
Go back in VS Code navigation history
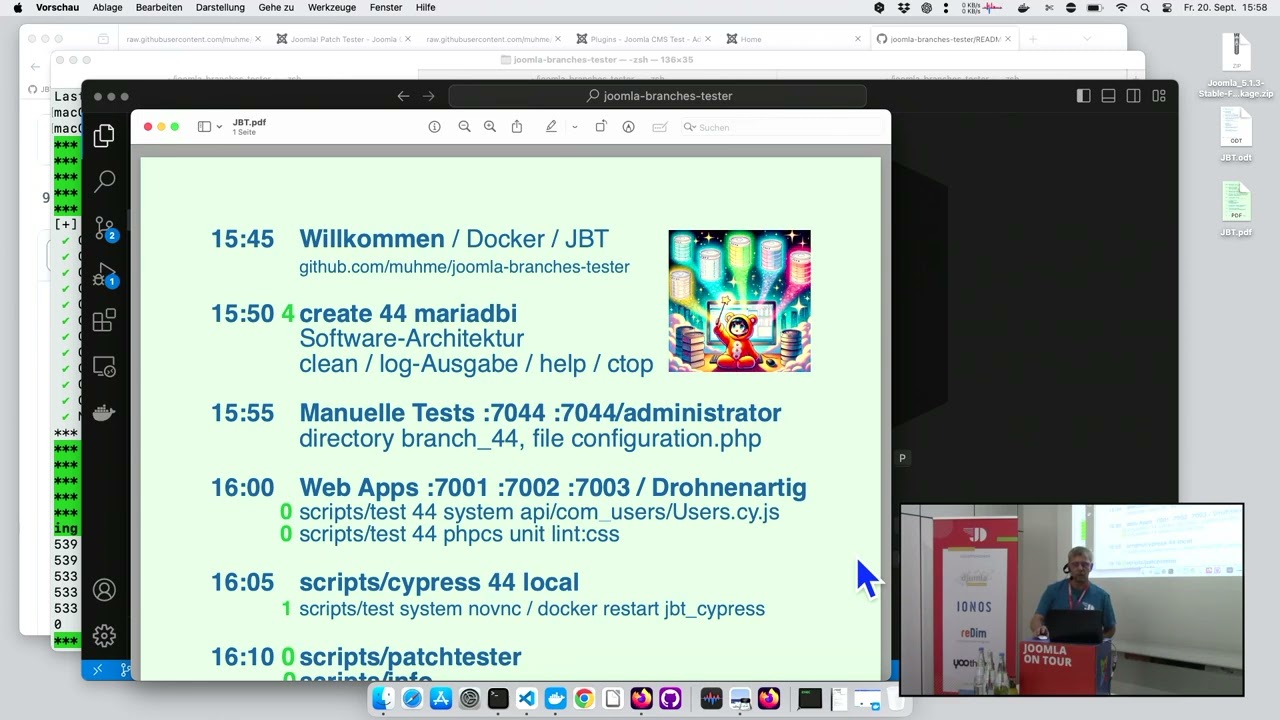pyautogui.click(x=403, y=96)
